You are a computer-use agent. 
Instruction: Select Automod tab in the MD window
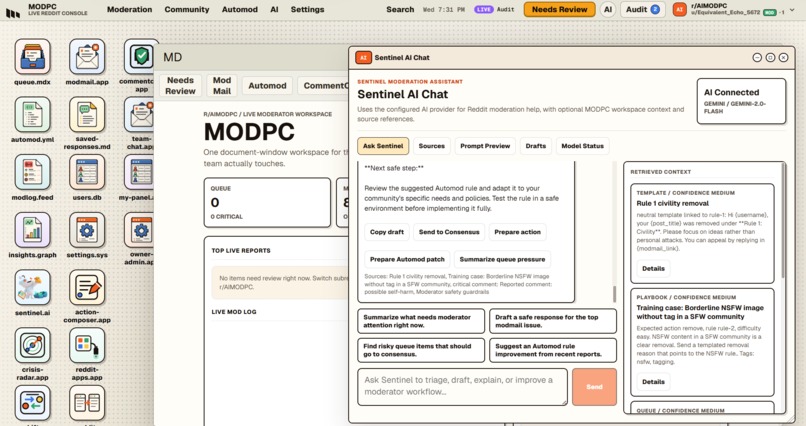pos(267,86)
